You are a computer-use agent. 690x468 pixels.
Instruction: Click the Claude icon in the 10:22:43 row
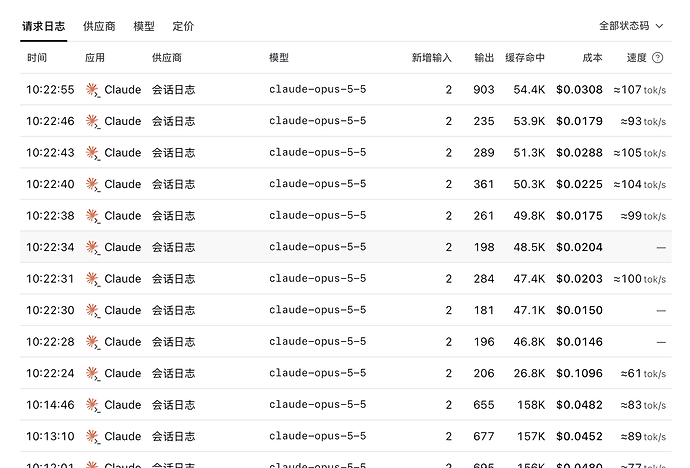pyautogui.click(x=92, y=153)
